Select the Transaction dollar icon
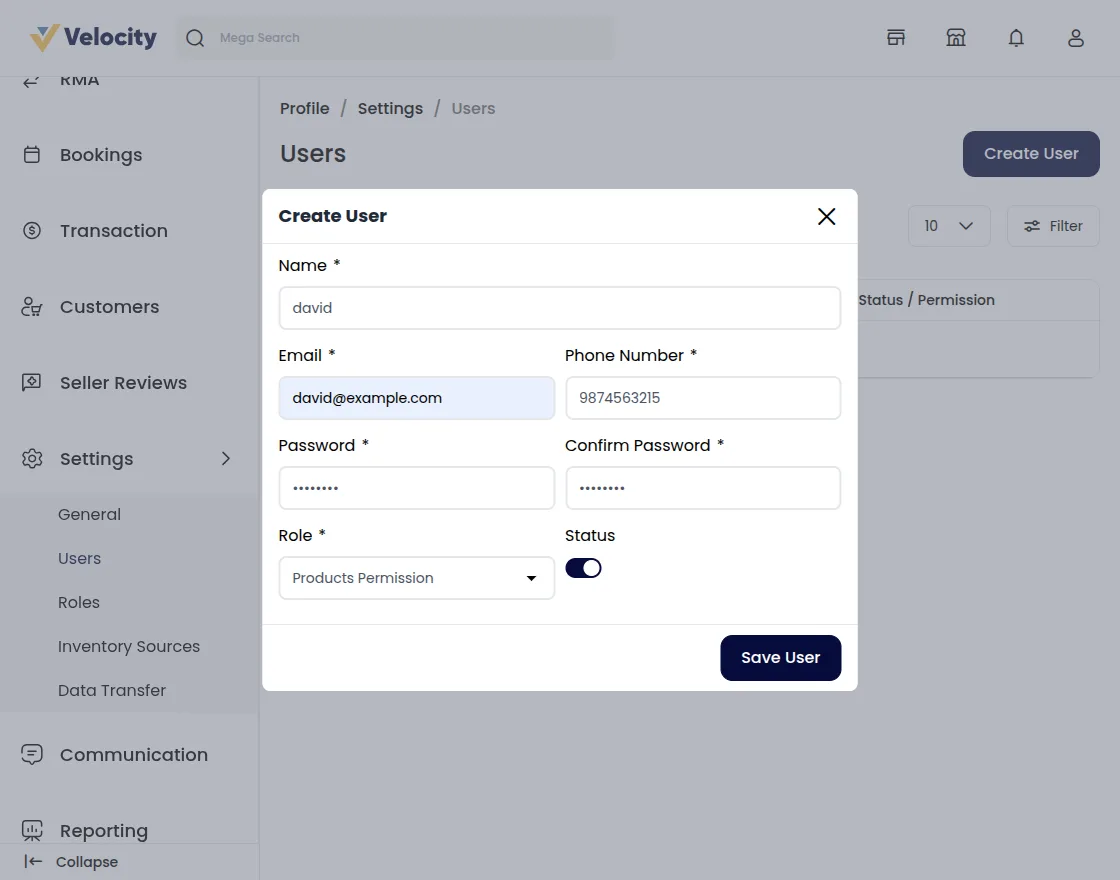1120x880 pixels. click(x=31, y=230)
